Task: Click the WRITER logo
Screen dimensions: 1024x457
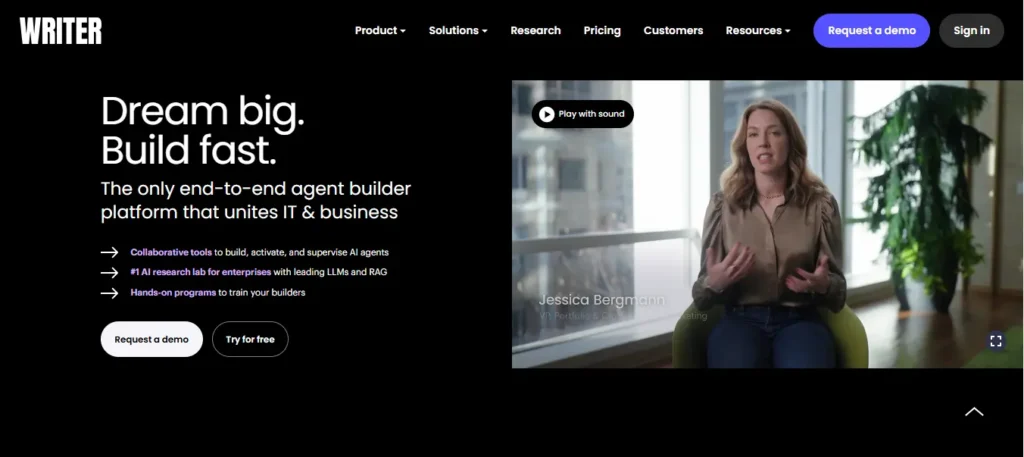Action: click(x=61, y=31)
